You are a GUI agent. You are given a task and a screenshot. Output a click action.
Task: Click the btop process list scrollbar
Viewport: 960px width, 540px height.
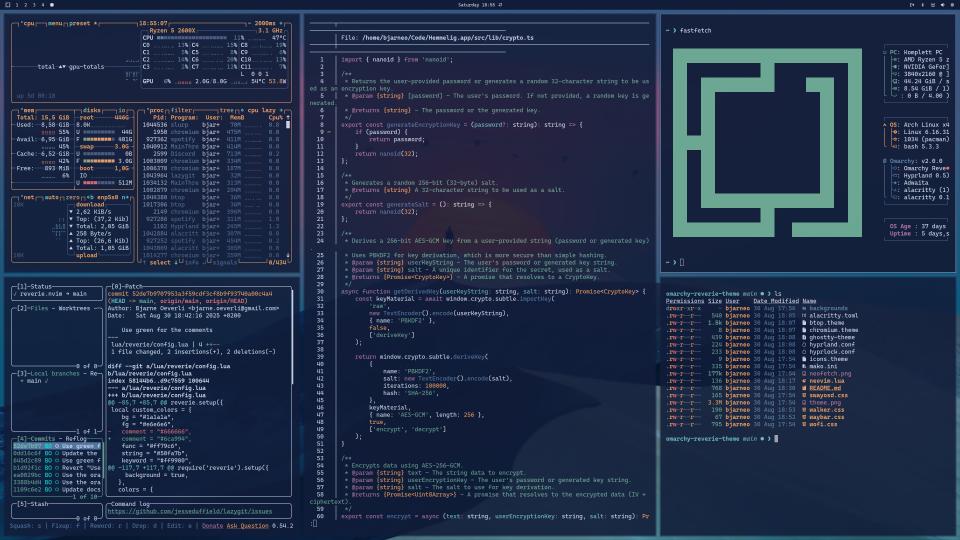pos(288,184)
